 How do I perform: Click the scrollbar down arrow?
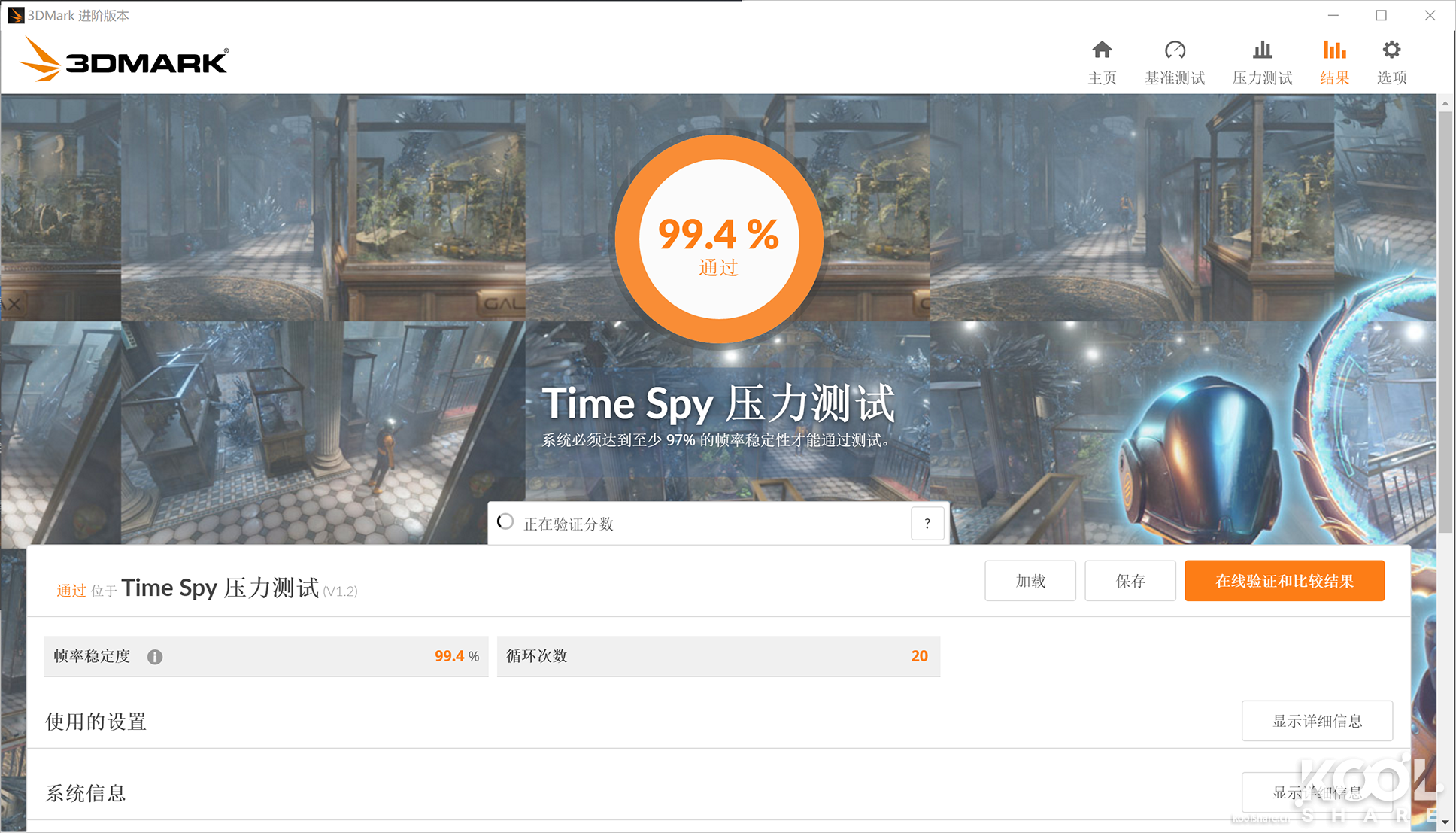tap(1445, 822)
